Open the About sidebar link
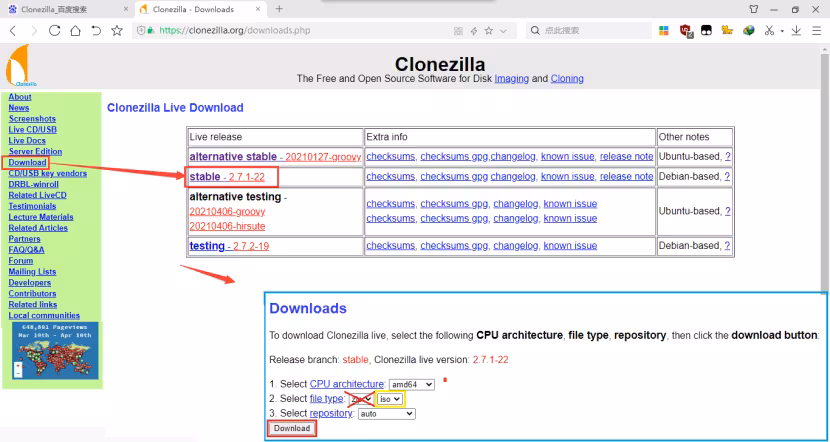The width and height of the screenshot is (830, 442). [x=20, y=97]
